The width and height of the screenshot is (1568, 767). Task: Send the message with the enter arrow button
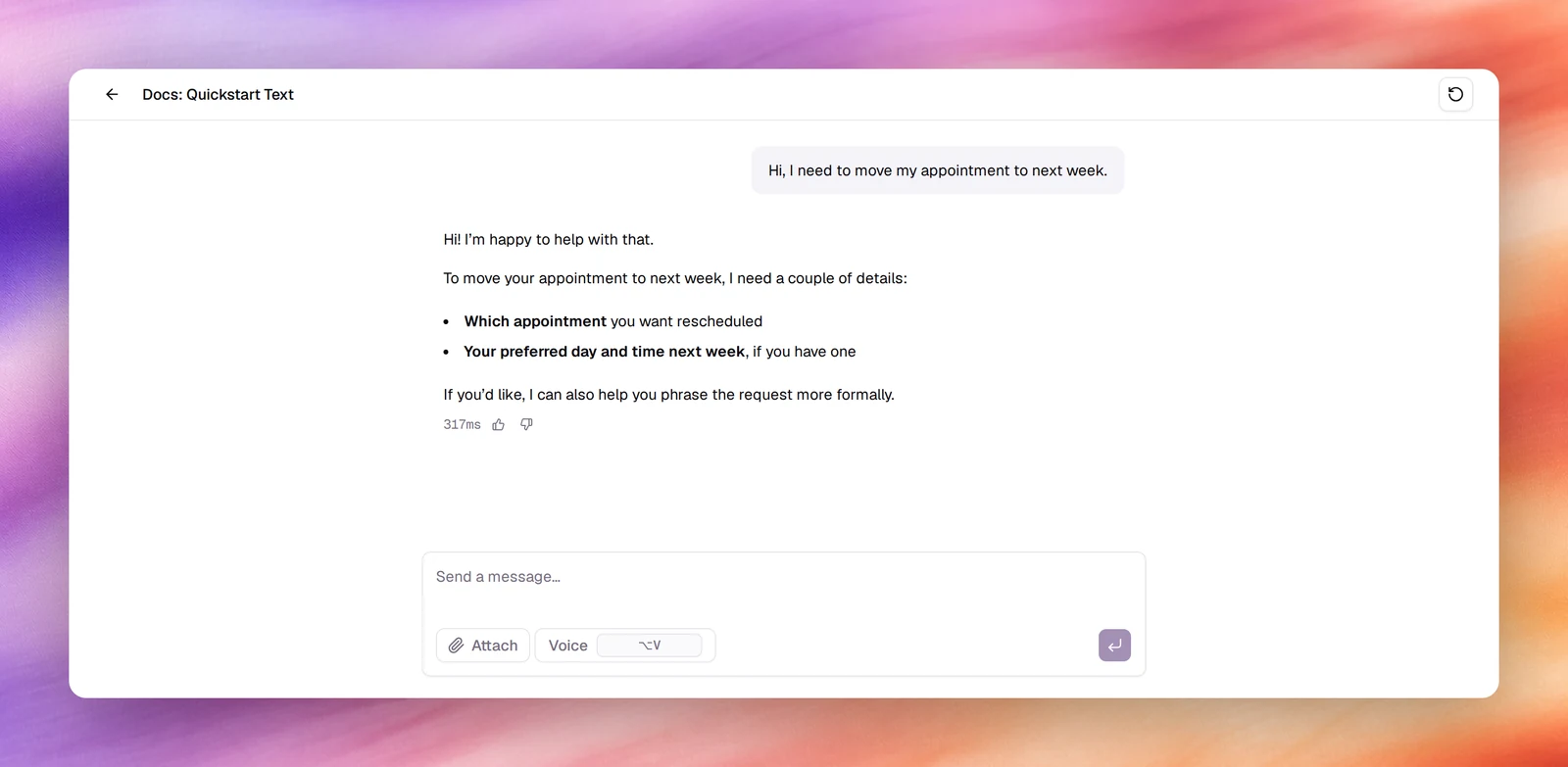[1114, 646]
